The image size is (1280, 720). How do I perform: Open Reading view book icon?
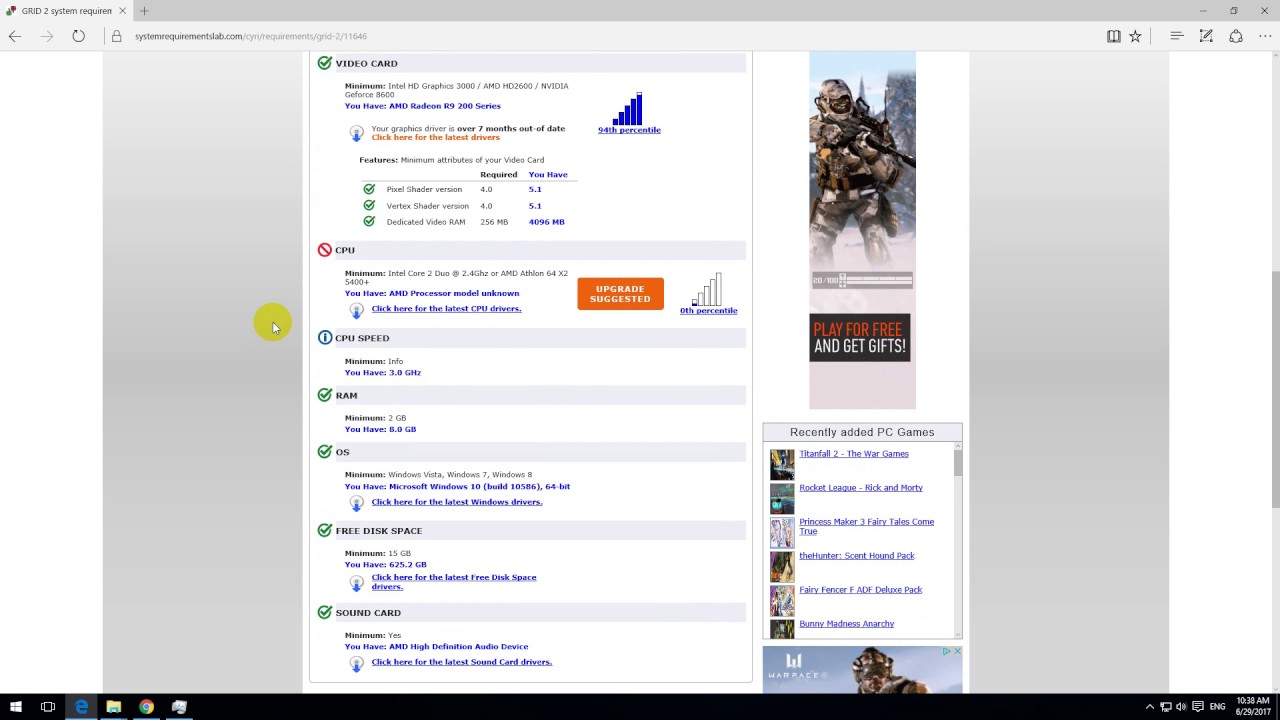(x=1113, y=36)
